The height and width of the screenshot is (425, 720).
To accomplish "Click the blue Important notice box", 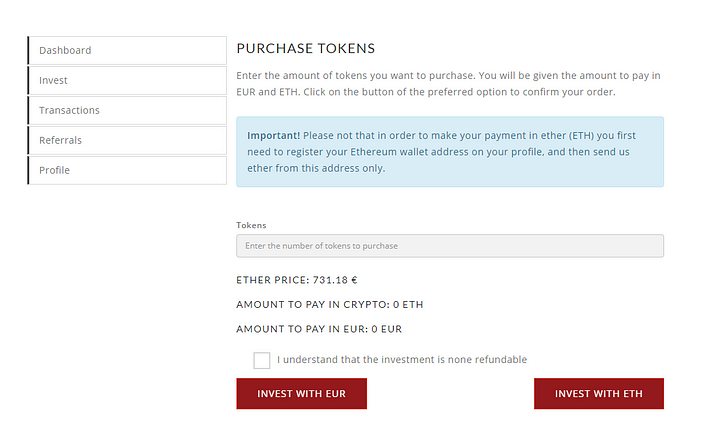I will click(450, 152).
